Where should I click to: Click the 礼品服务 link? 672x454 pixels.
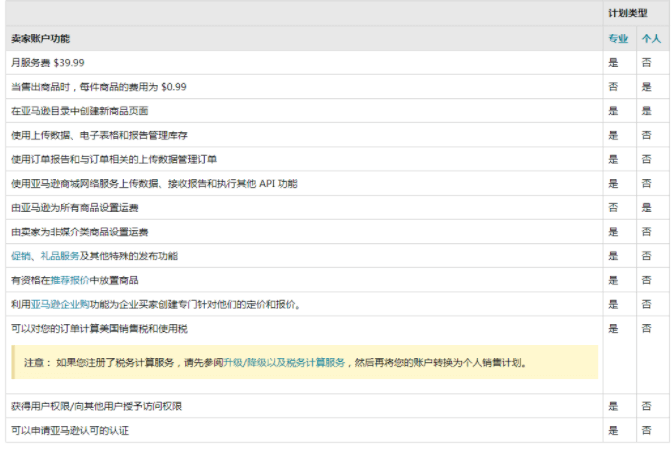(60, 256)
